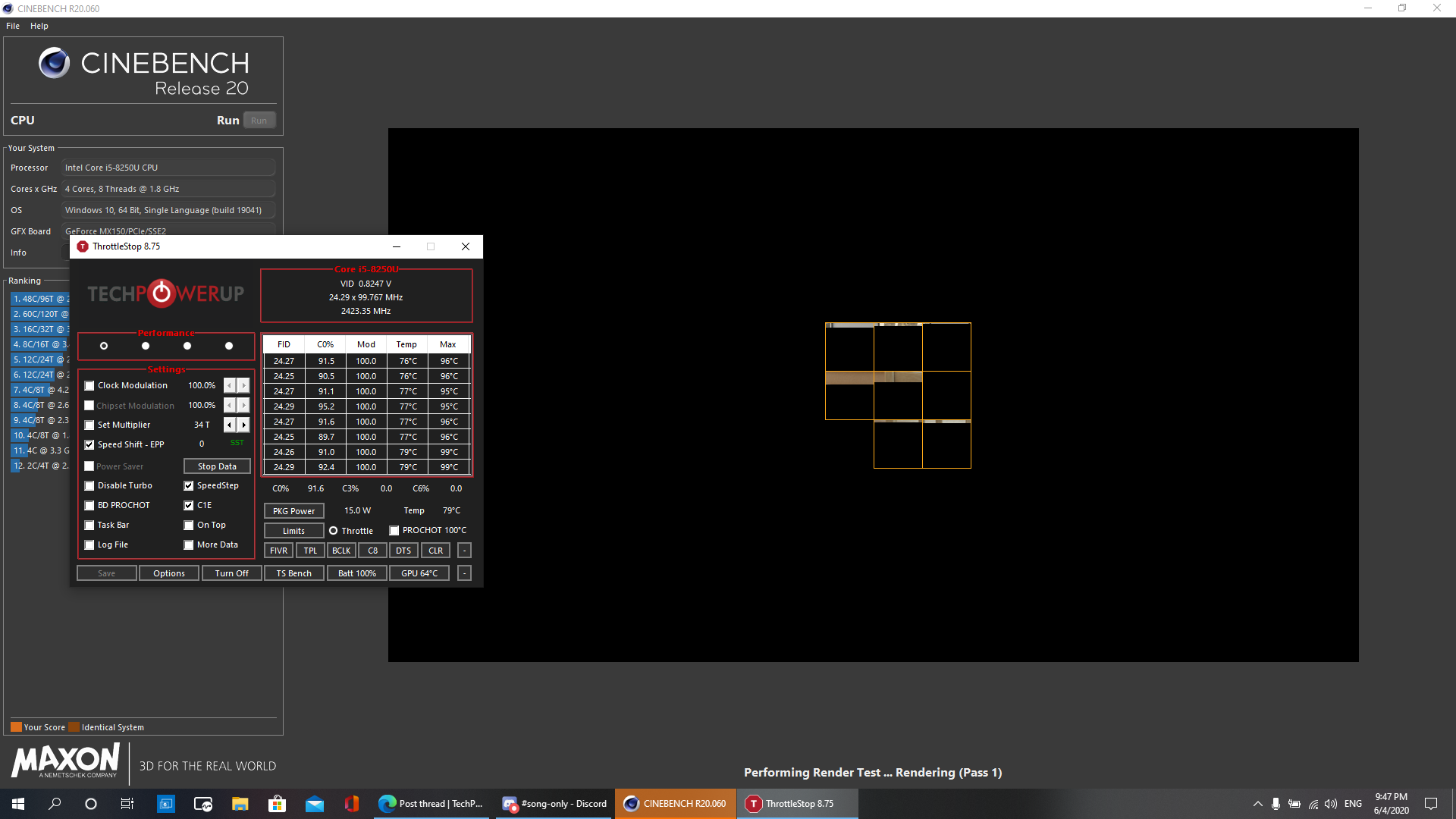
Task: Click CLR button to reset
Action: coord(435,551)
